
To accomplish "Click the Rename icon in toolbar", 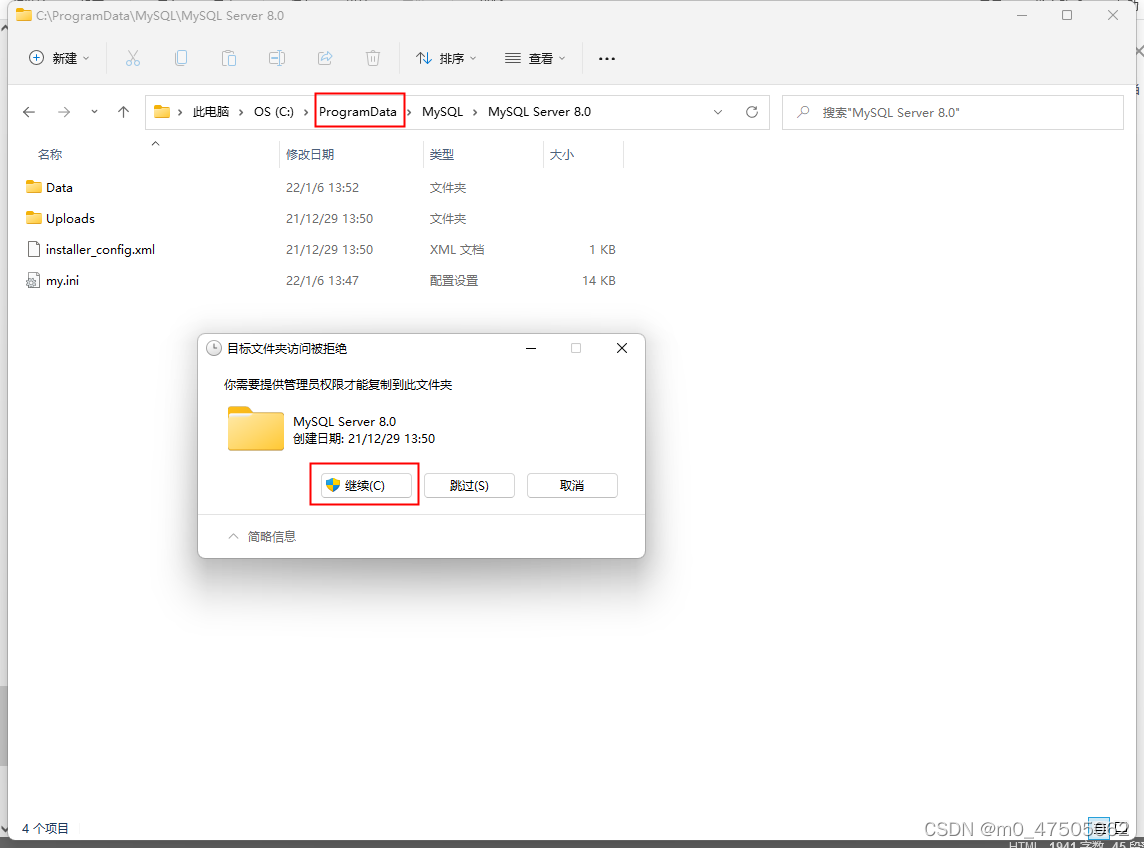I will pyautogui.click(x=277, y=58).
